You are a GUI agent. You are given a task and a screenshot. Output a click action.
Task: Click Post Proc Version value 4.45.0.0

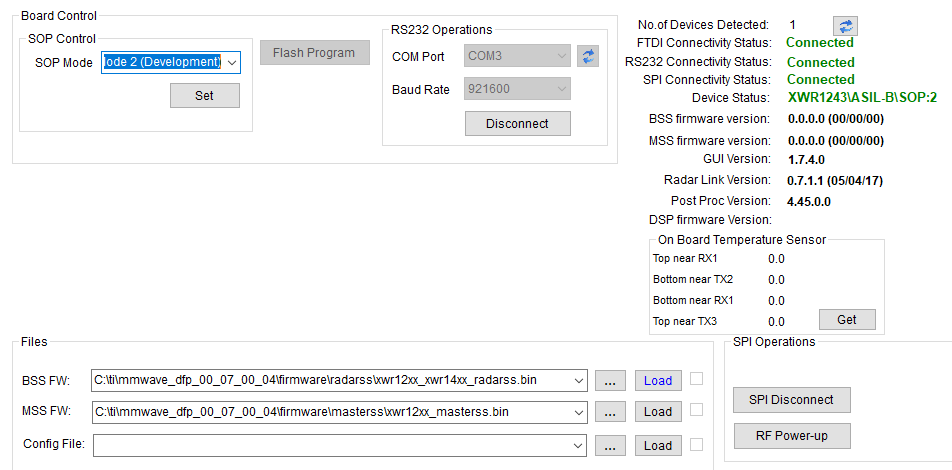coord(809,201)
